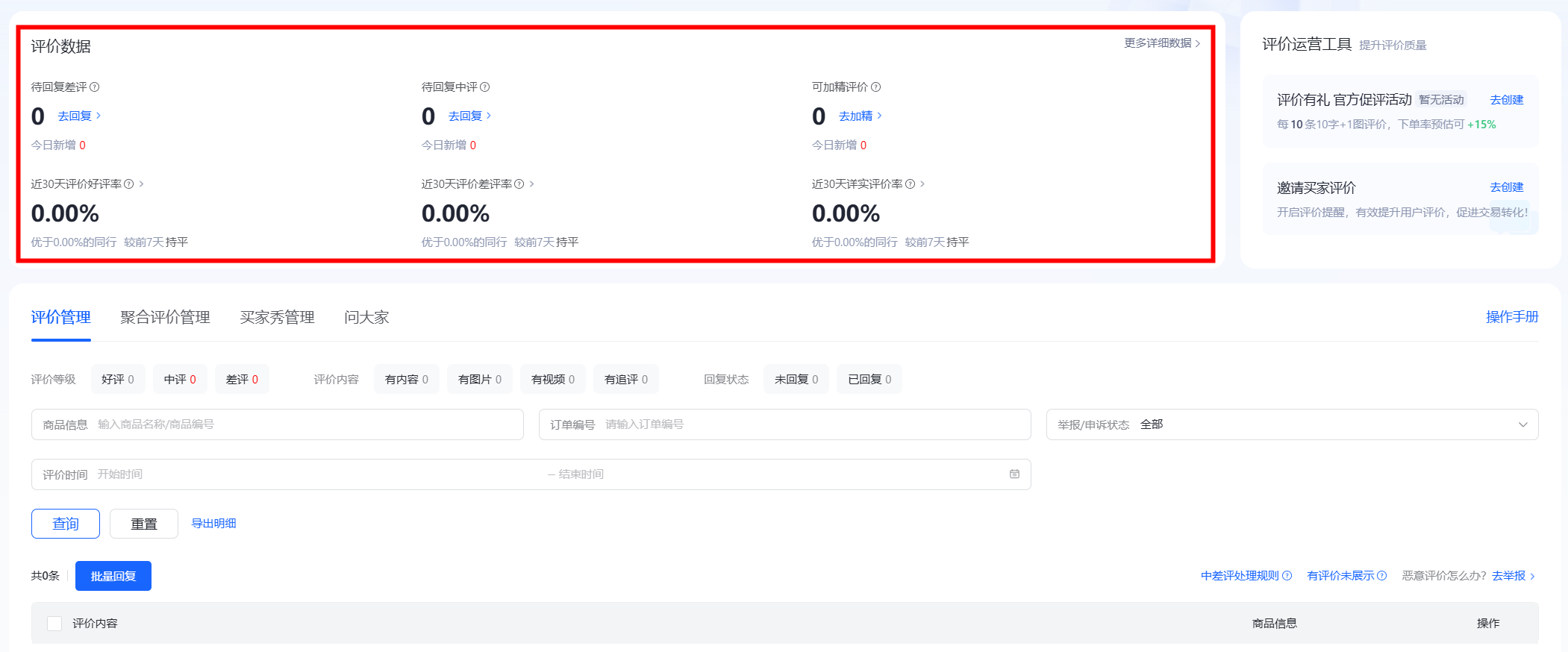This screenshot has height=652, width=1568.
Task: Click calendar icon in 评价时间 field
Action: pyautogui.click(x=1014, y=474)
